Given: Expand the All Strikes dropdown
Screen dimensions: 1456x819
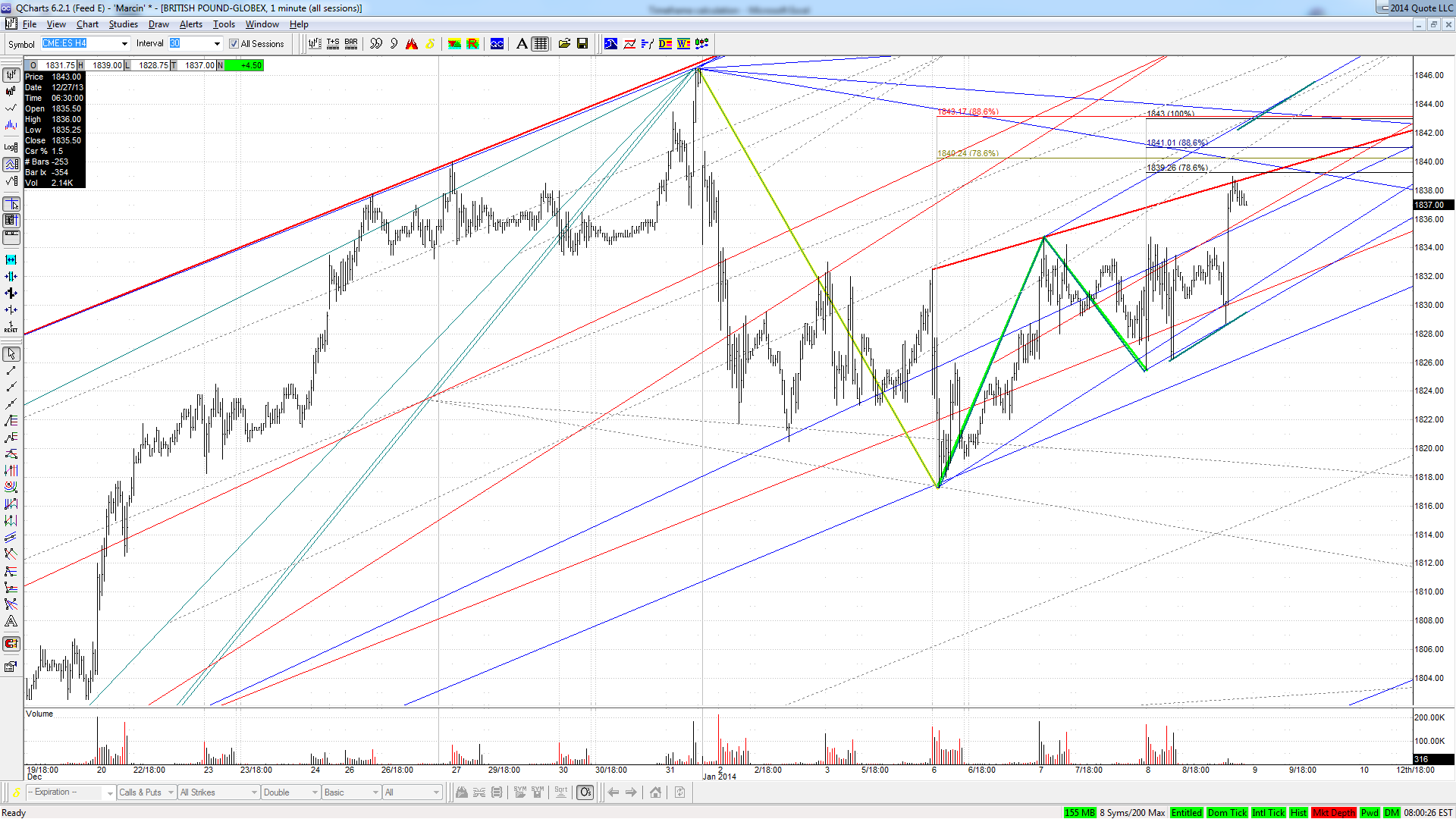Looking at the screenshot, I should (x=254, y=792).
